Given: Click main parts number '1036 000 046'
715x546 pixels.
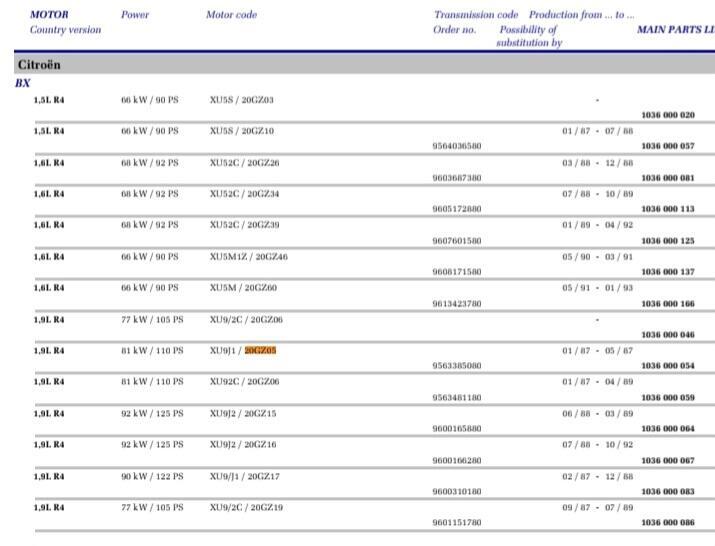Looking at the screenshot, I should tap(668, 335).
